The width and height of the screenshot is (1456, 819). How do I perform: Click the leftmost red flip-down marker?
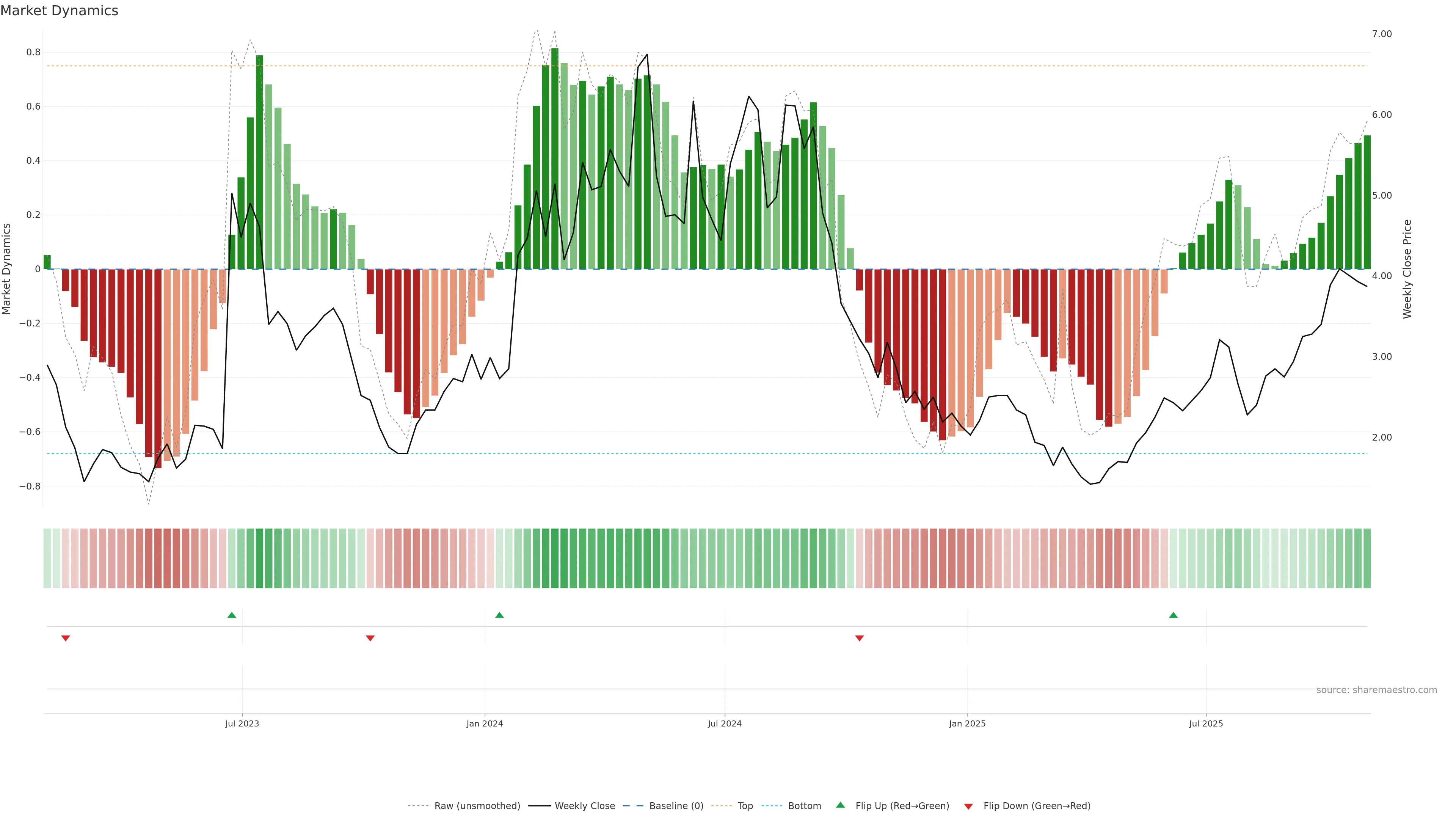[x=66, y=638]
